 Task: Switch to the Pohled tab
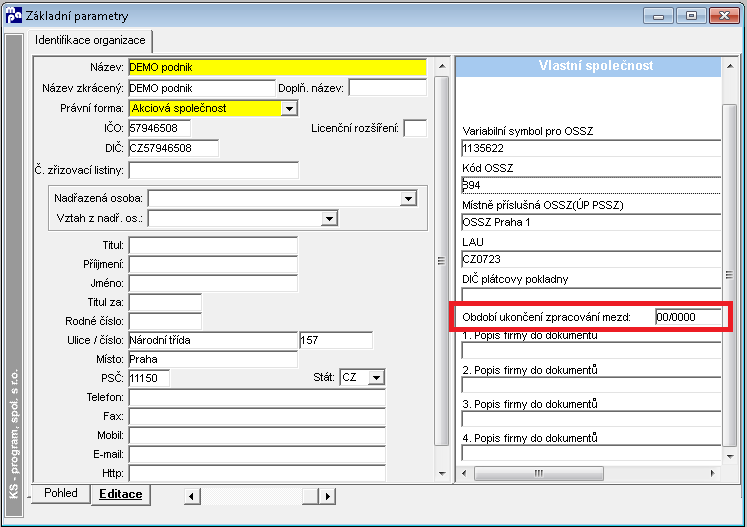tap(61, 493)
